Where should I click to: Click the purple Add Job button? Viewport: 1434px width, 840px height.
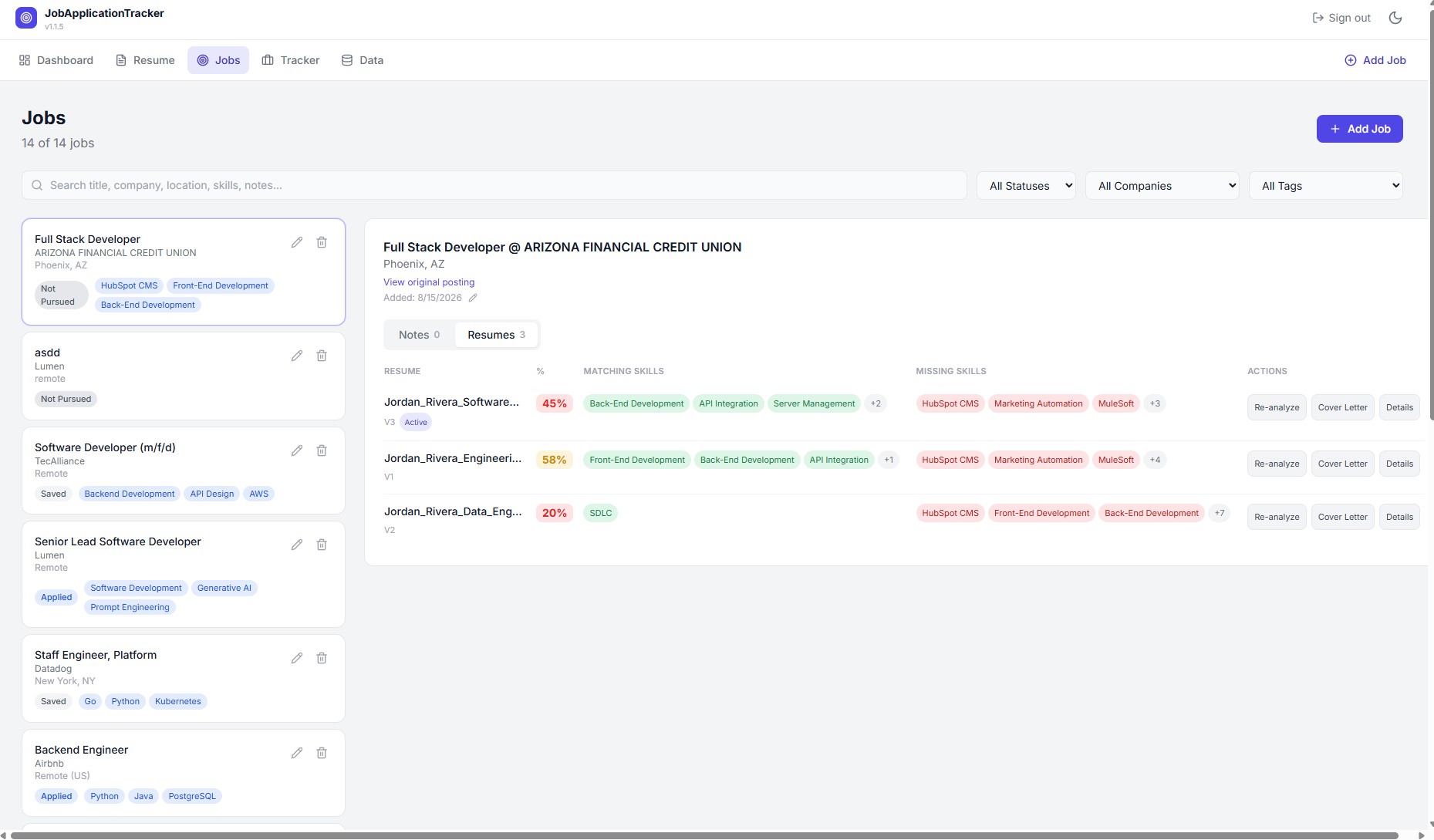tap(1360, 129)
